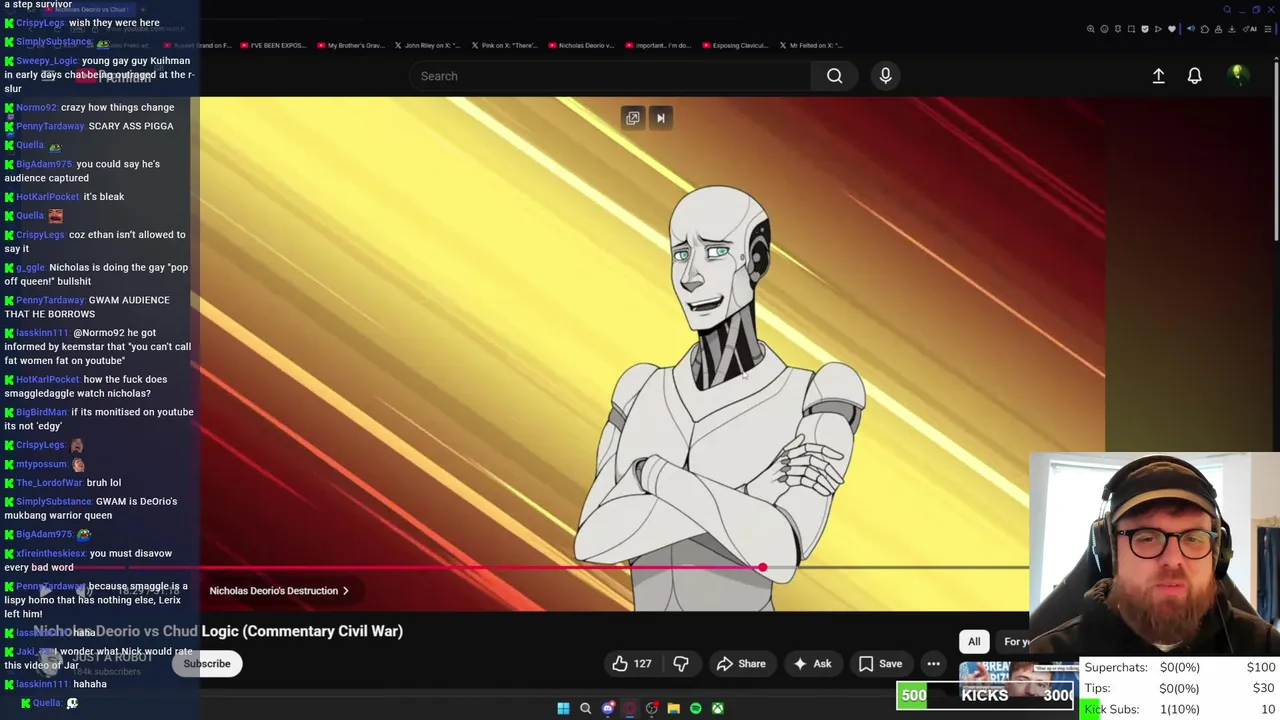1280x720 pixels.
Task: Expand the Nicholas Deorio's Destruction chapter
Action: coord(279,590)
